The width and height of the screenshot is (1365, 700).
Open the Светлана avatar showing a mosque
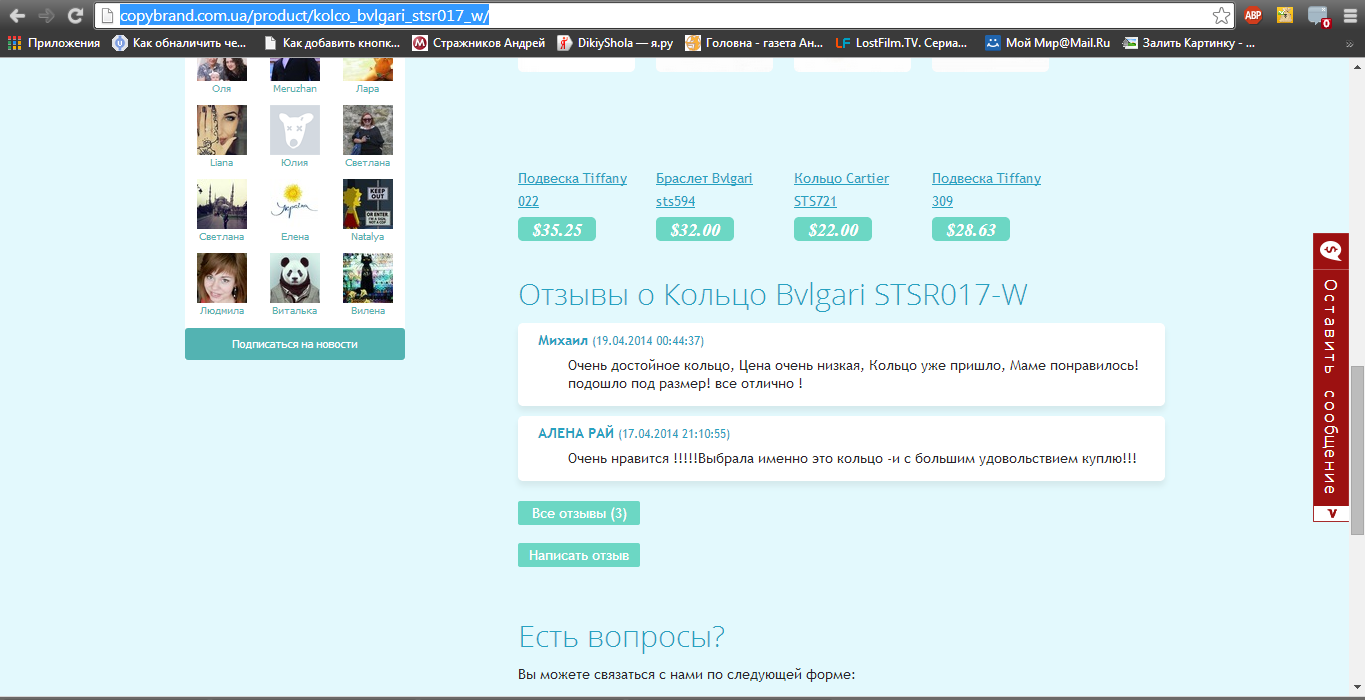tap(222, 204)
